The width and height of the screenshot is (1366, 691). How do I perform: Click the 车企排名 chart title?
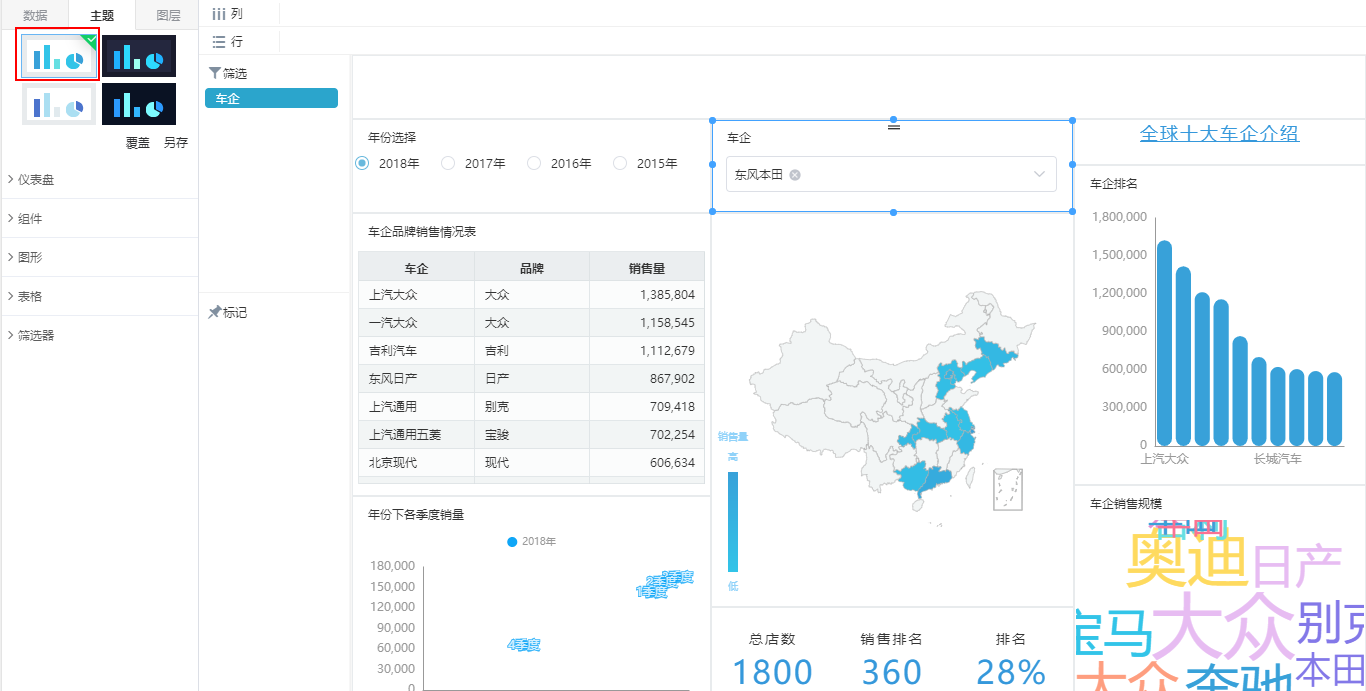click(x=1114, y=184)
